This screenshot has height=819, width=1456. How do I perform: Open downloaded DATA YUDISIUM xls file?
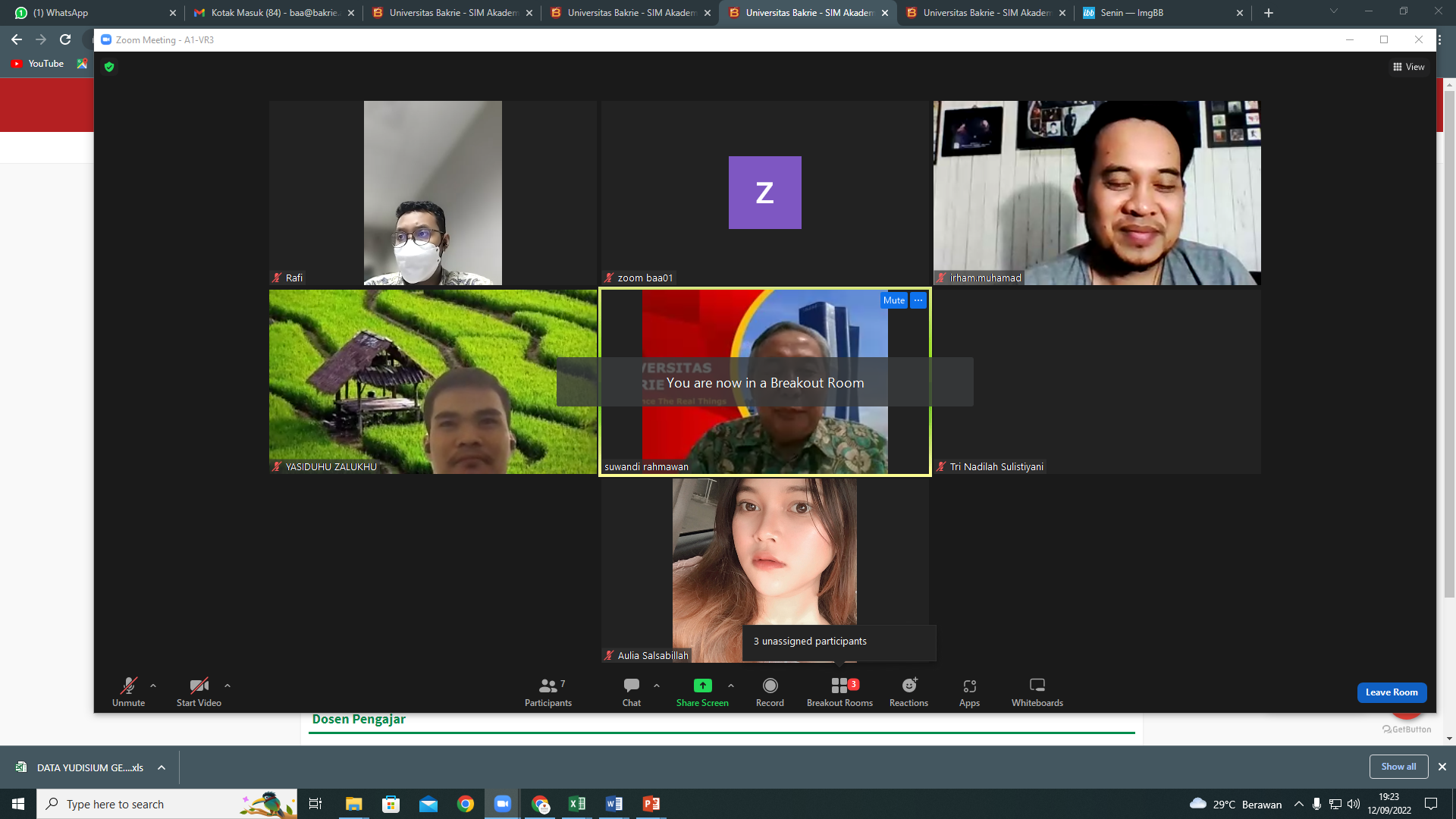coord(80,767)
